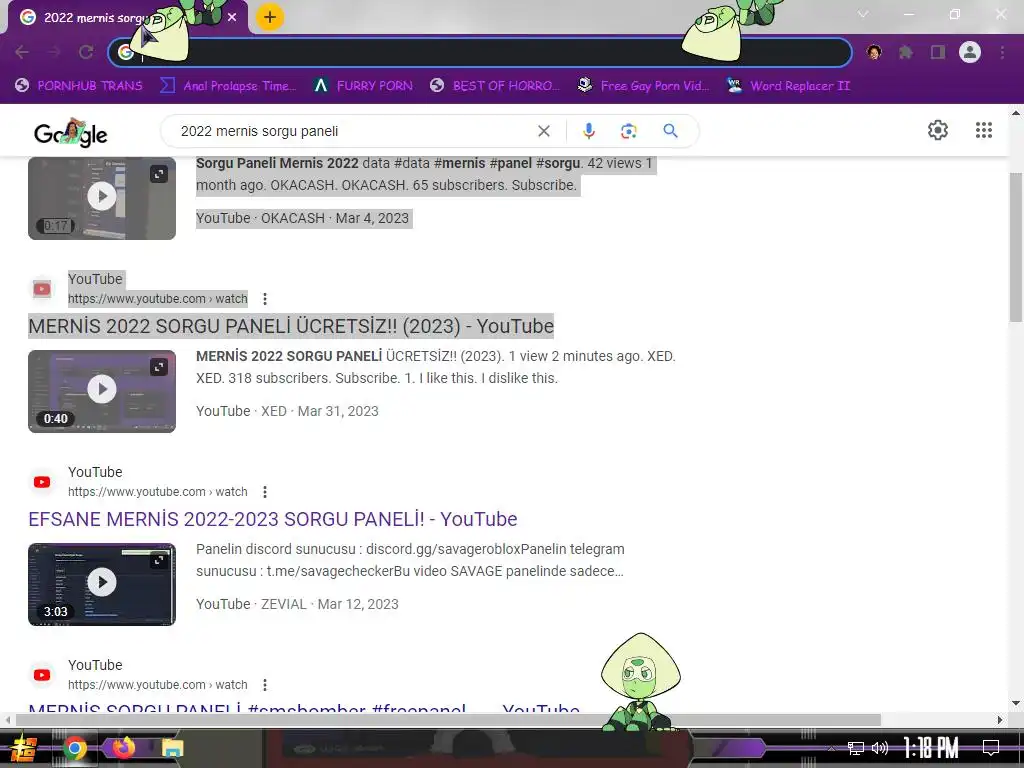
Task: Play the XED 0:40 video thumbnail
Action: point(102,391)
